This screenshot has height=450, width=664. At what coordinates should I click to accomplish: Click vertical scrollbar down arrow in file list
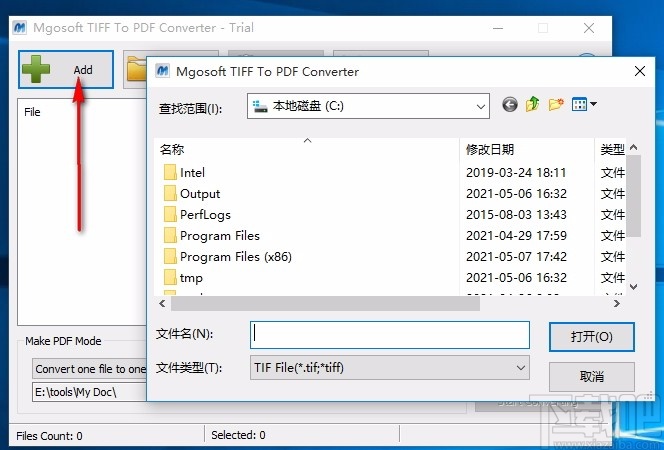[634, 287]
